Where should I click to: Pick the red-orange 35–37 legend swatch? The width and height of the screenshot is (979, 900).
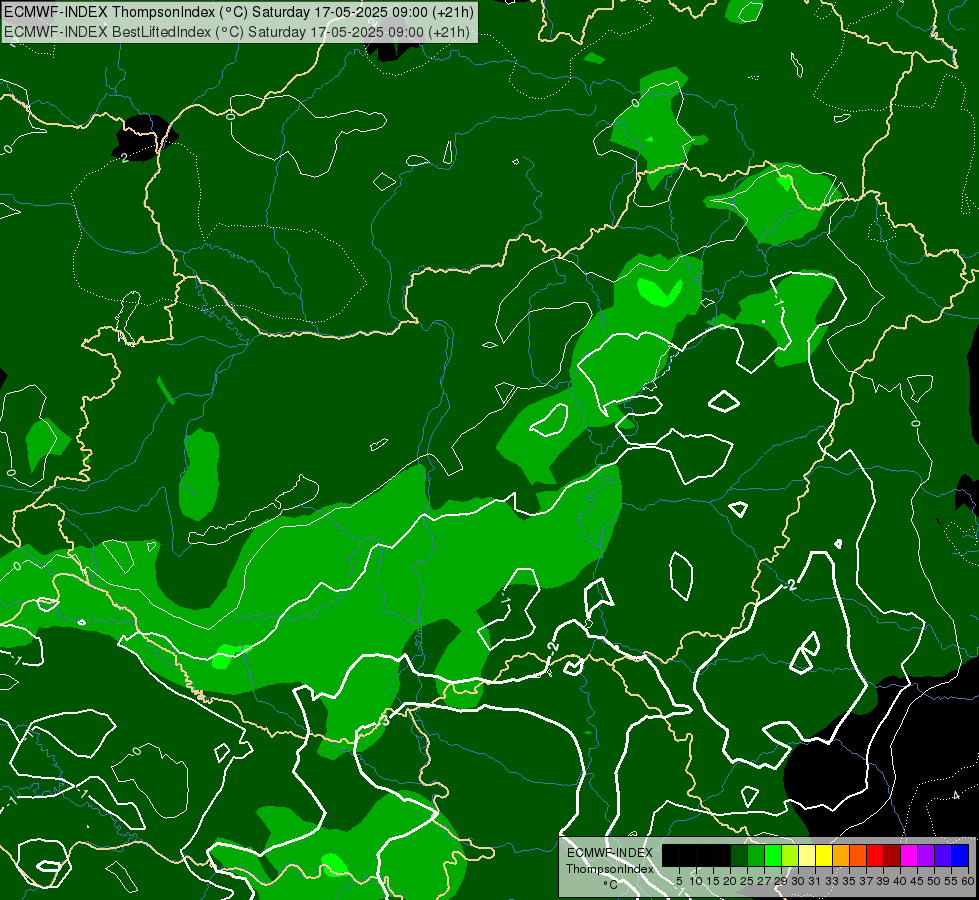pos(858,855)
